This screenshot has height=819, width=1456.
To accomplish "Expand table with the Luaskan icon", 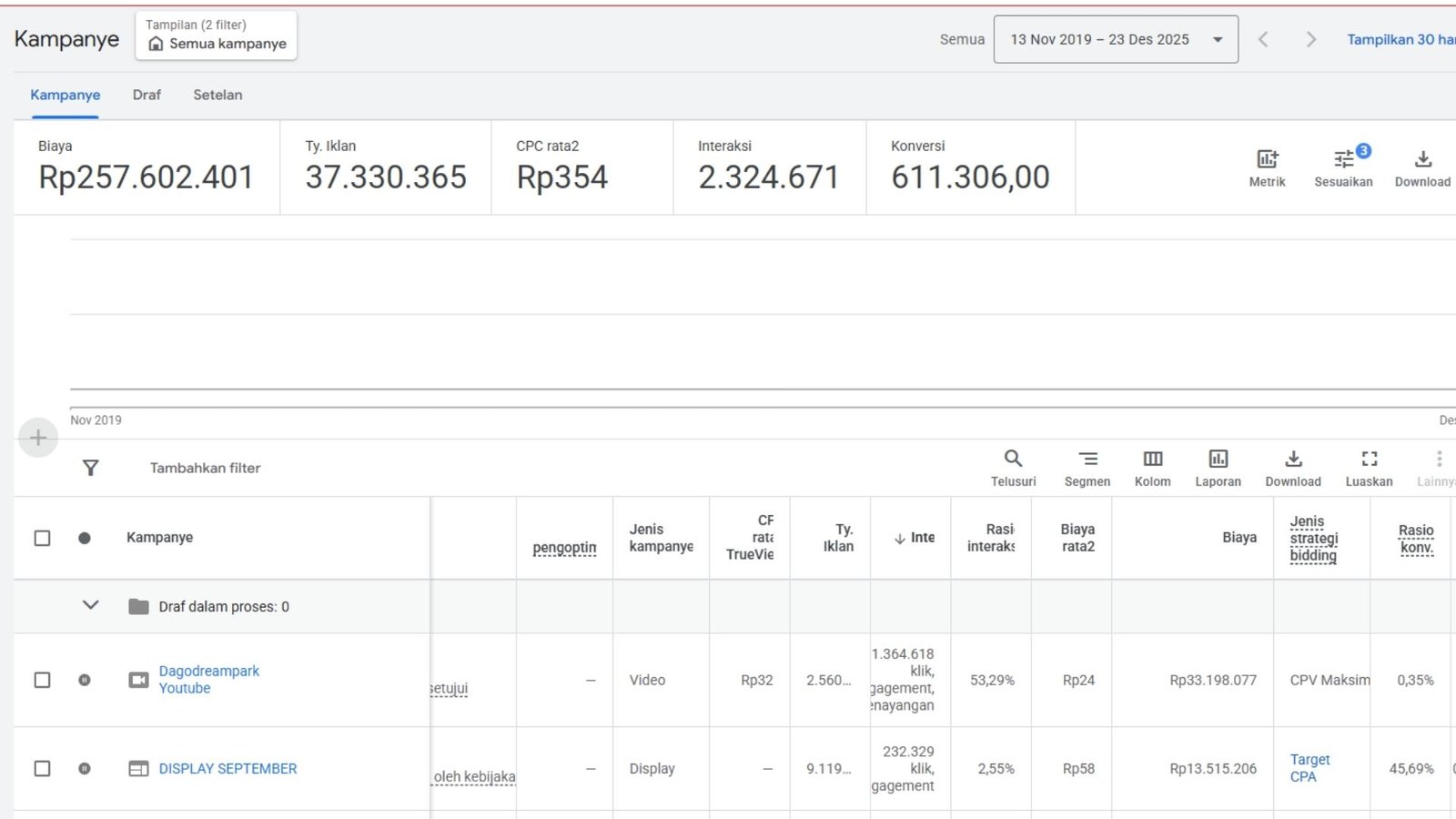I will tap(1369, 460).
